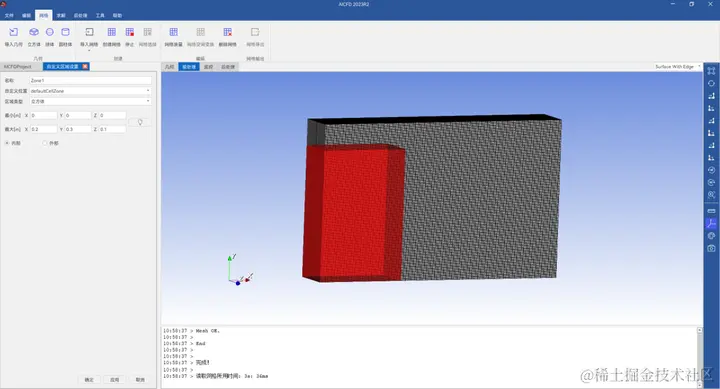Click the camera screenshot icon in right sidebar
The width and height of the screenshot is (720, 389).
coord(711,248)
